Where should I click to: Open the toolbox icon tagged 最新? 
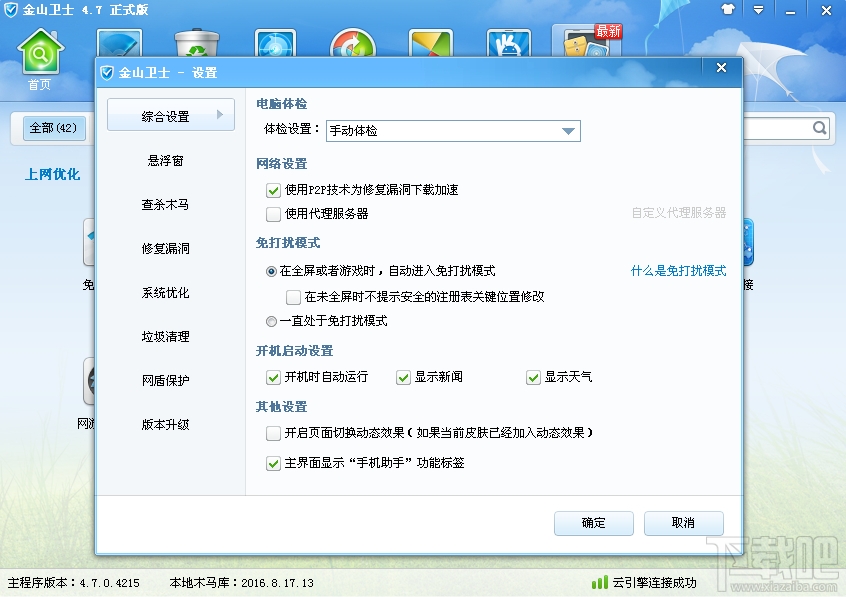point(587,40)
